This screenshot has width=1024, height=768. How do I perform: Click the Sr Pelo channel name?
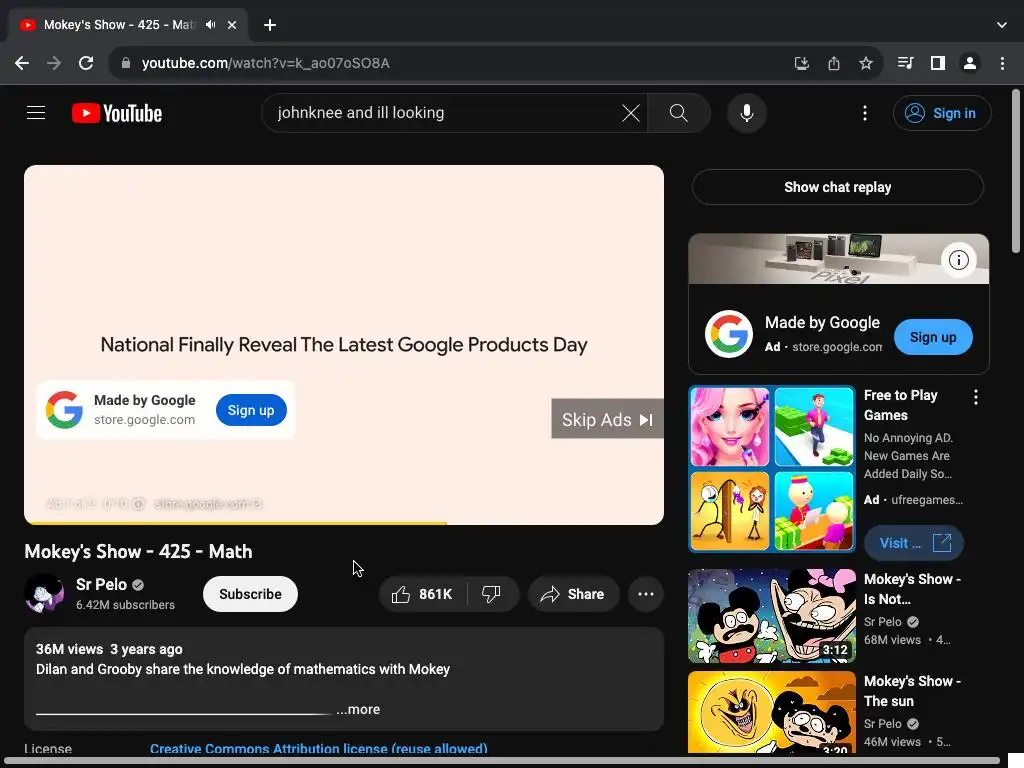point(101,584)
